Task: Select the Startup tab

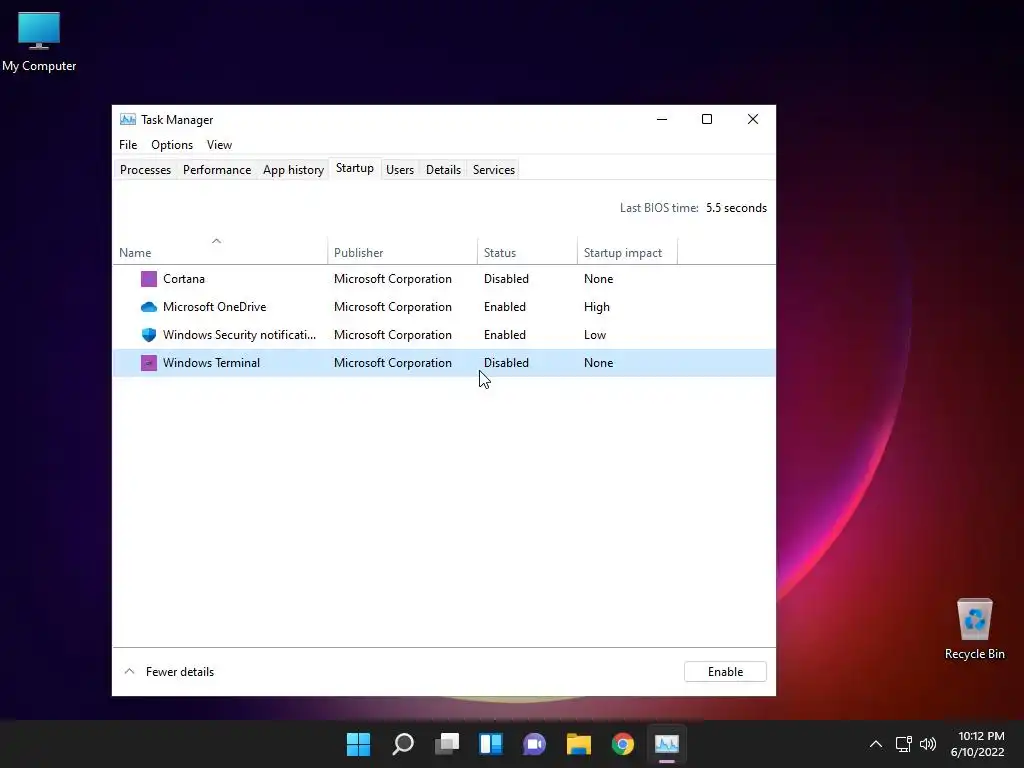Action: click(355, 168)
